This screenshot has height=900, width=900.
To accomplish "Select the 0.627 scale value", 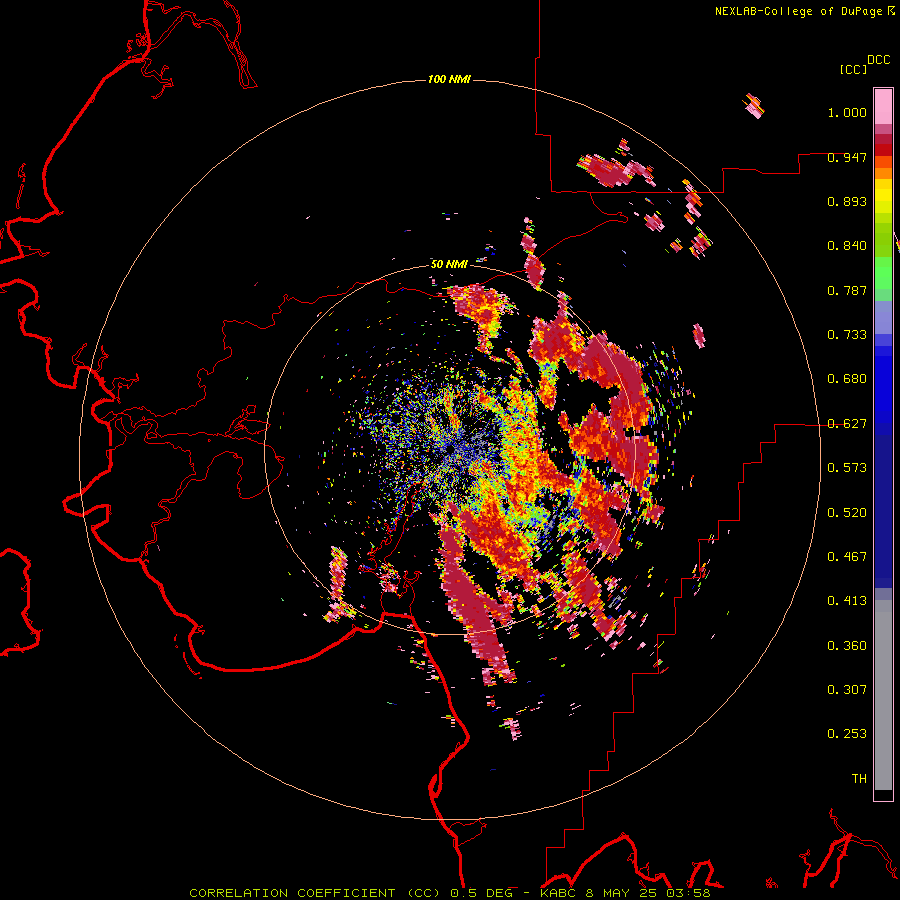I will (847, 424).
